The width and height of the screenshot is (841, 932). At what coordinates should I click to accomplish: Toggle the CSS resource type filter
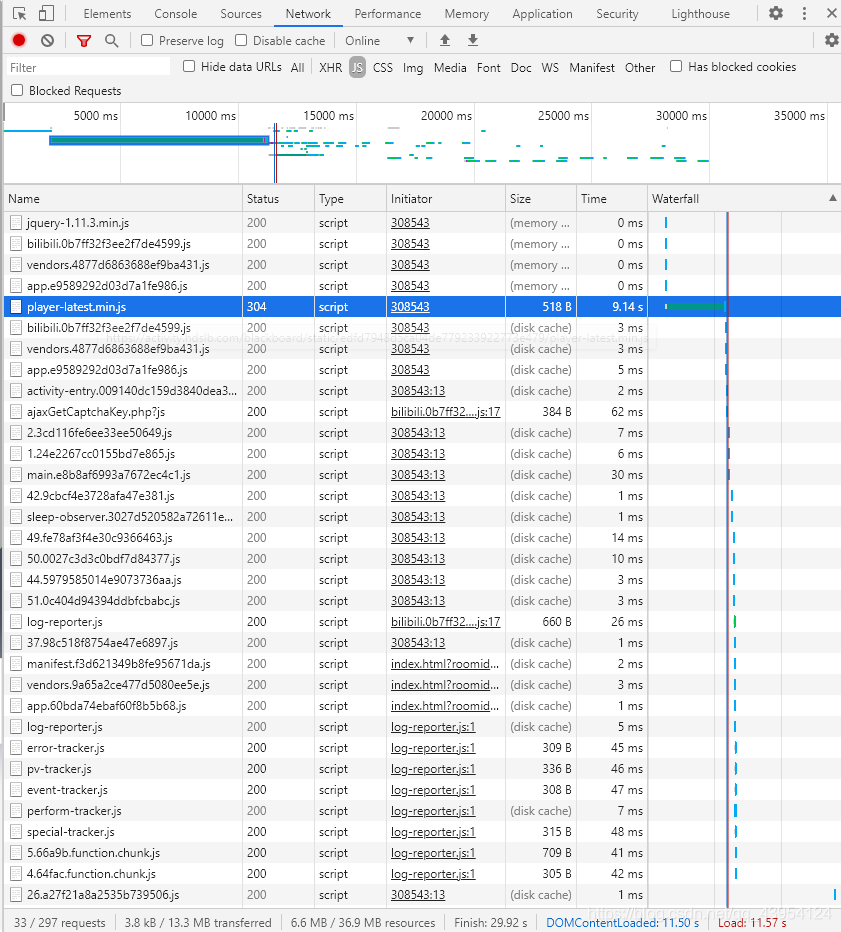click(x=383, y=67)
